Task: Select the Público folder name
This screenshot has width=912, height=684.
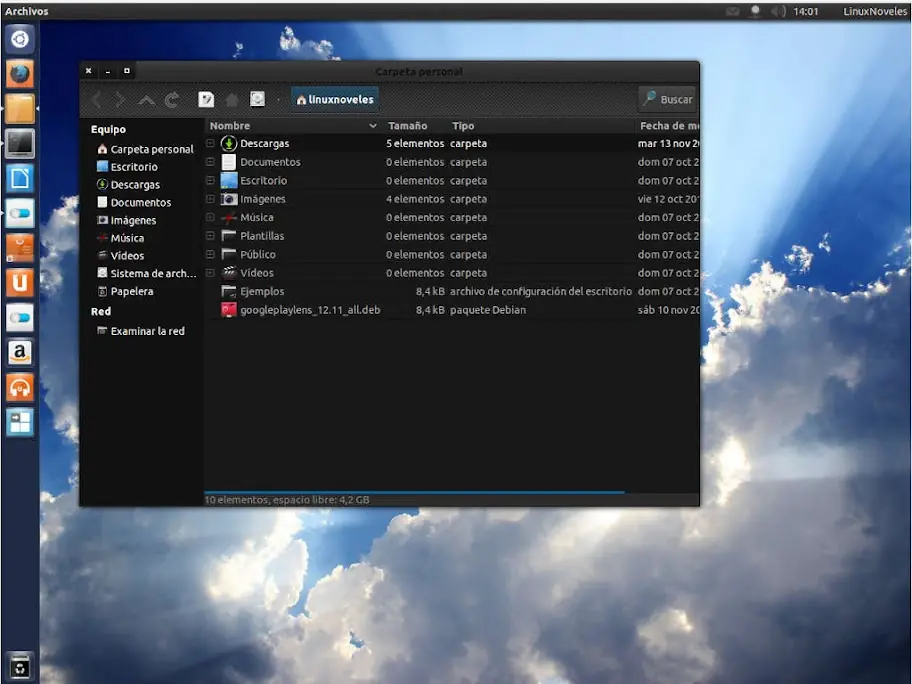Action: [x=258, y=254]
